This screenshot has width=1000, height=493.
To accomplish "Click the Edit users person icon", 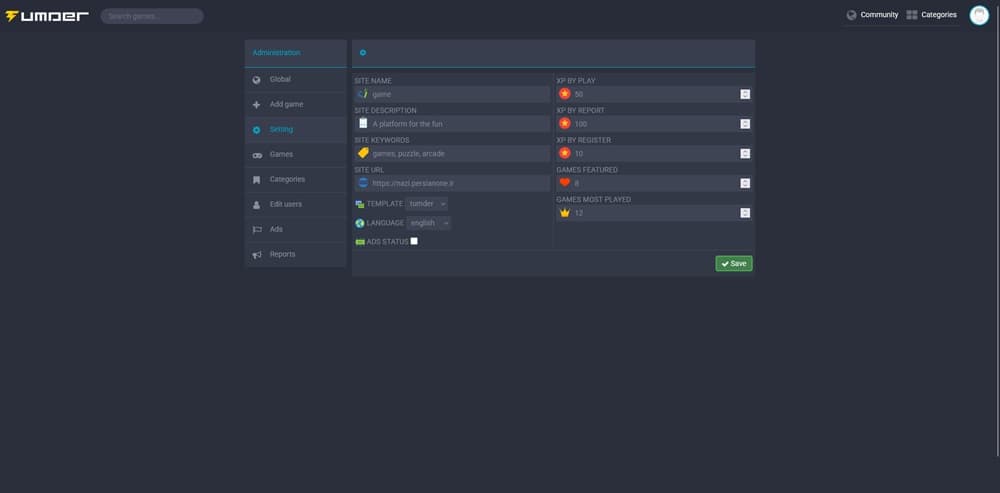I will [257, 205].
